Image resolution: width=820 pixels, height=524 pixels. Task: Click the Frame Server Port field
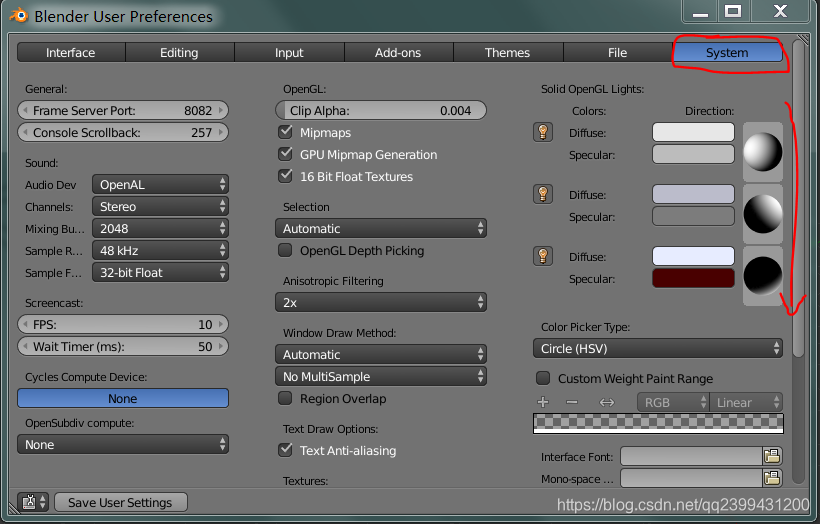pyautogui.click(x=123, y=110)
